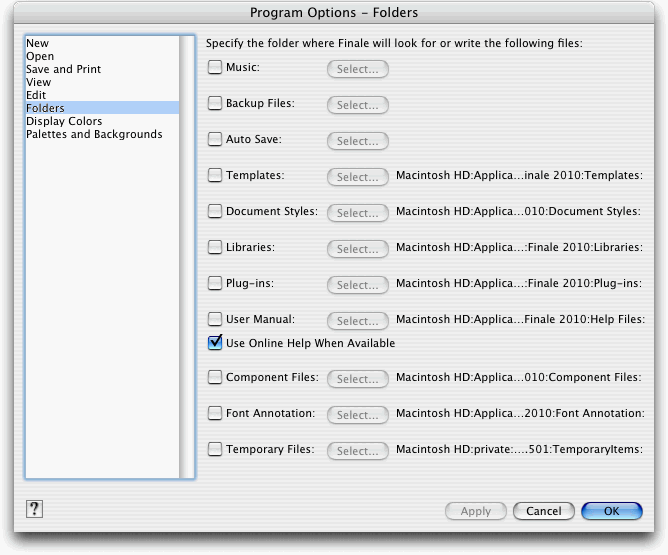
Task: Click Select button for Font Annotation
Action: click(357, 415)
